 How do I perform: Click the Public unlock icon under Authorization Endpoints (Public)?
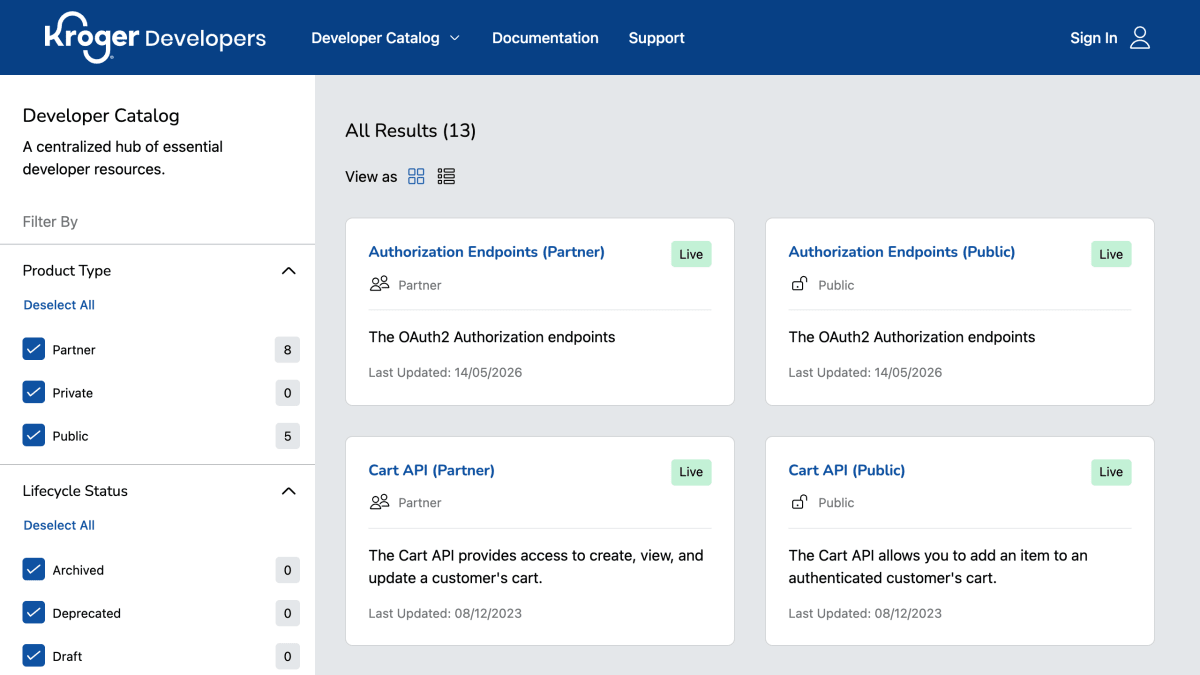[799, 284]
